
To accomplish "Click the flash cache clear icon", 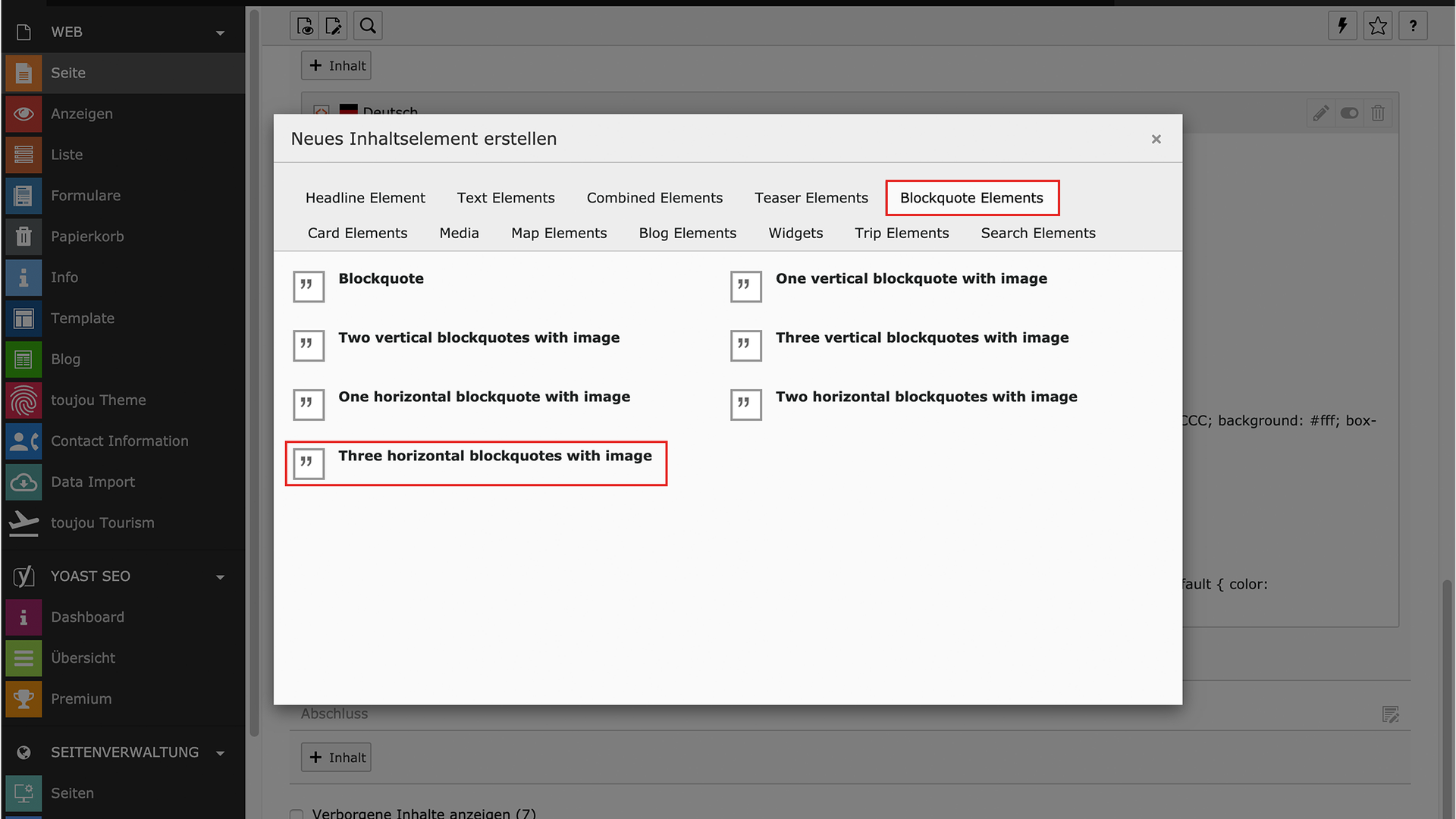I will [1342, 26].
